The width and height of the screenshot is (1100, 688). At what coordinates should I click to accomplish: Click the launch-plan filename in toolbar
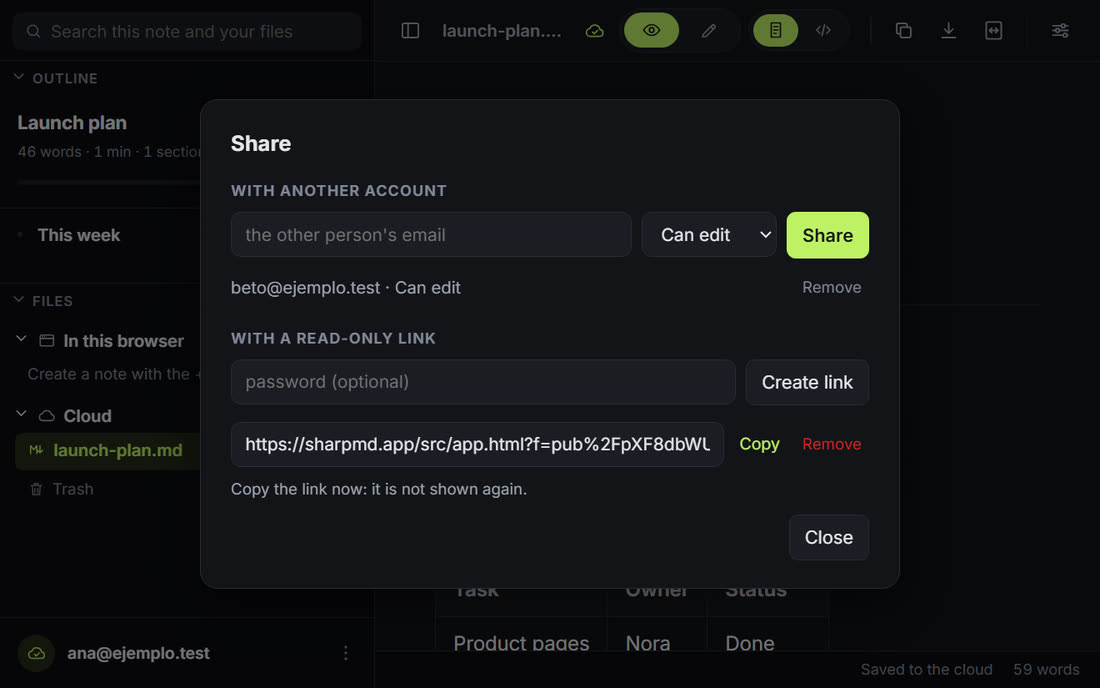pyautogui.click(x=502, y=31)
